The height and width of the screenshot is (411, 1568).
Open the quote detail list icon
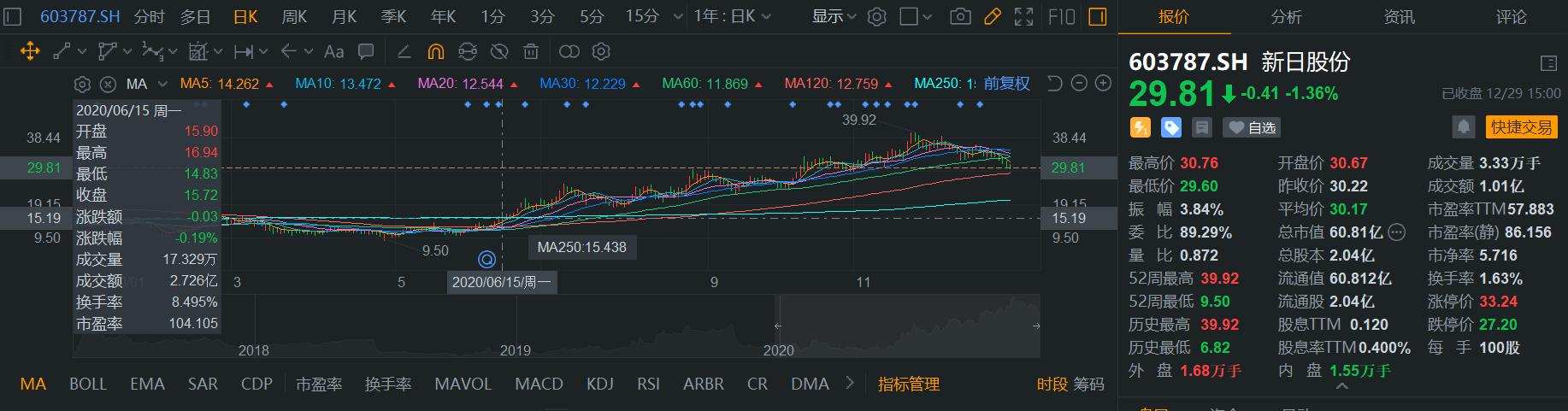pos(1547,63)
